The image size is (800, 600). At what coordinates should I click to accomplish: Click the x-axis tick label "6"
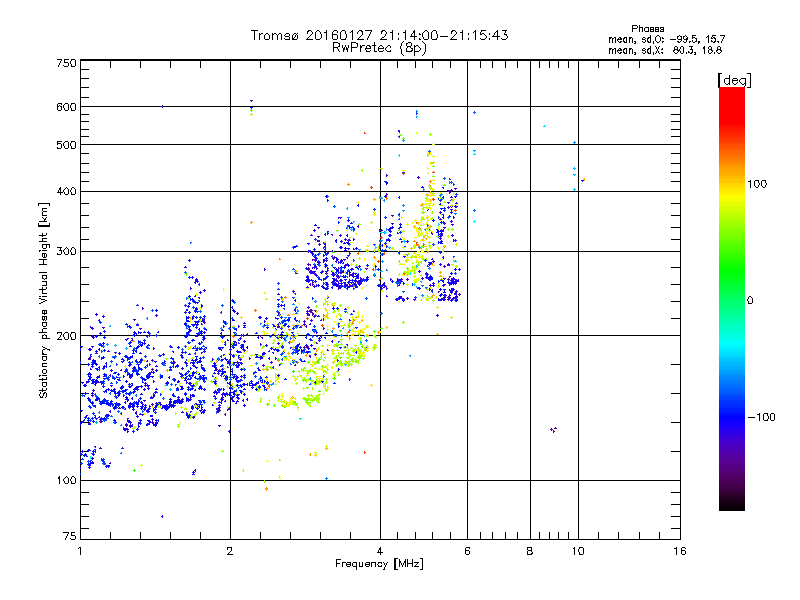[x=467, y=551]
